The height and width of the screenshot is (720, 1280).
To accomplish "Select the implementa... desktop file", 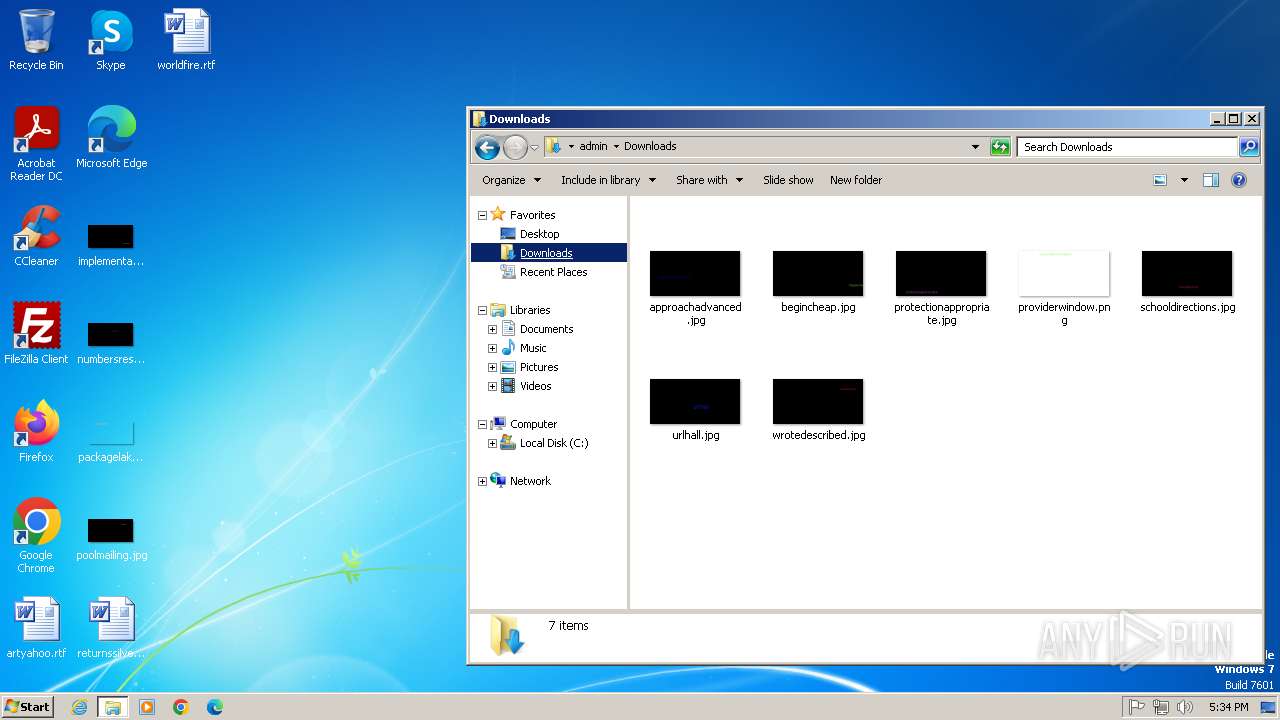I will [111, 244].
